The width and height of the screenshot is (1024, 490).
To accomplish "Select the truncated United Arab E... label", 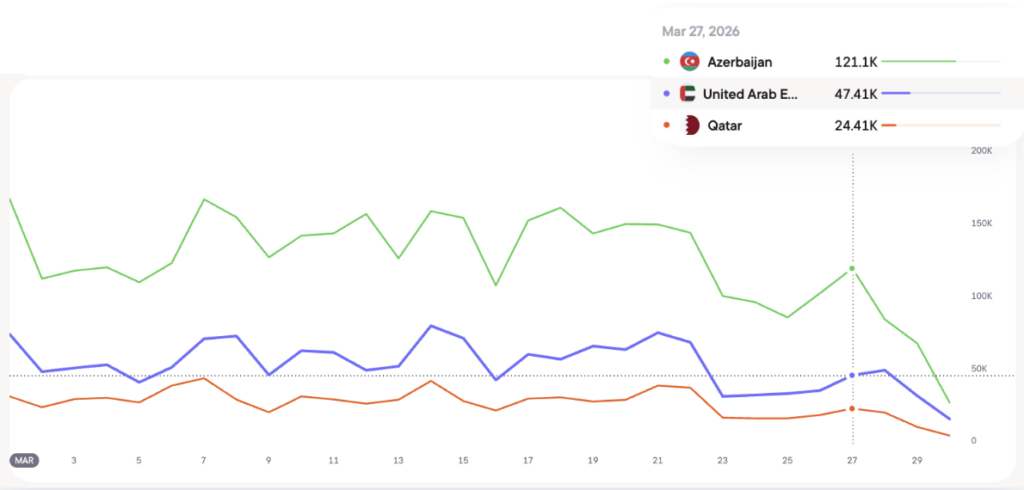I will 751,94.
